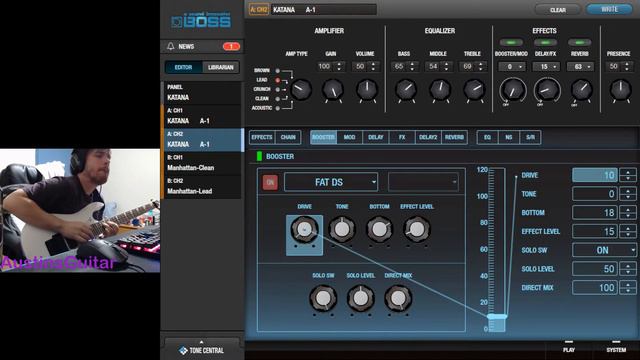Open the News notifications bell
This screenshot has width=640, height=360.
171,47
